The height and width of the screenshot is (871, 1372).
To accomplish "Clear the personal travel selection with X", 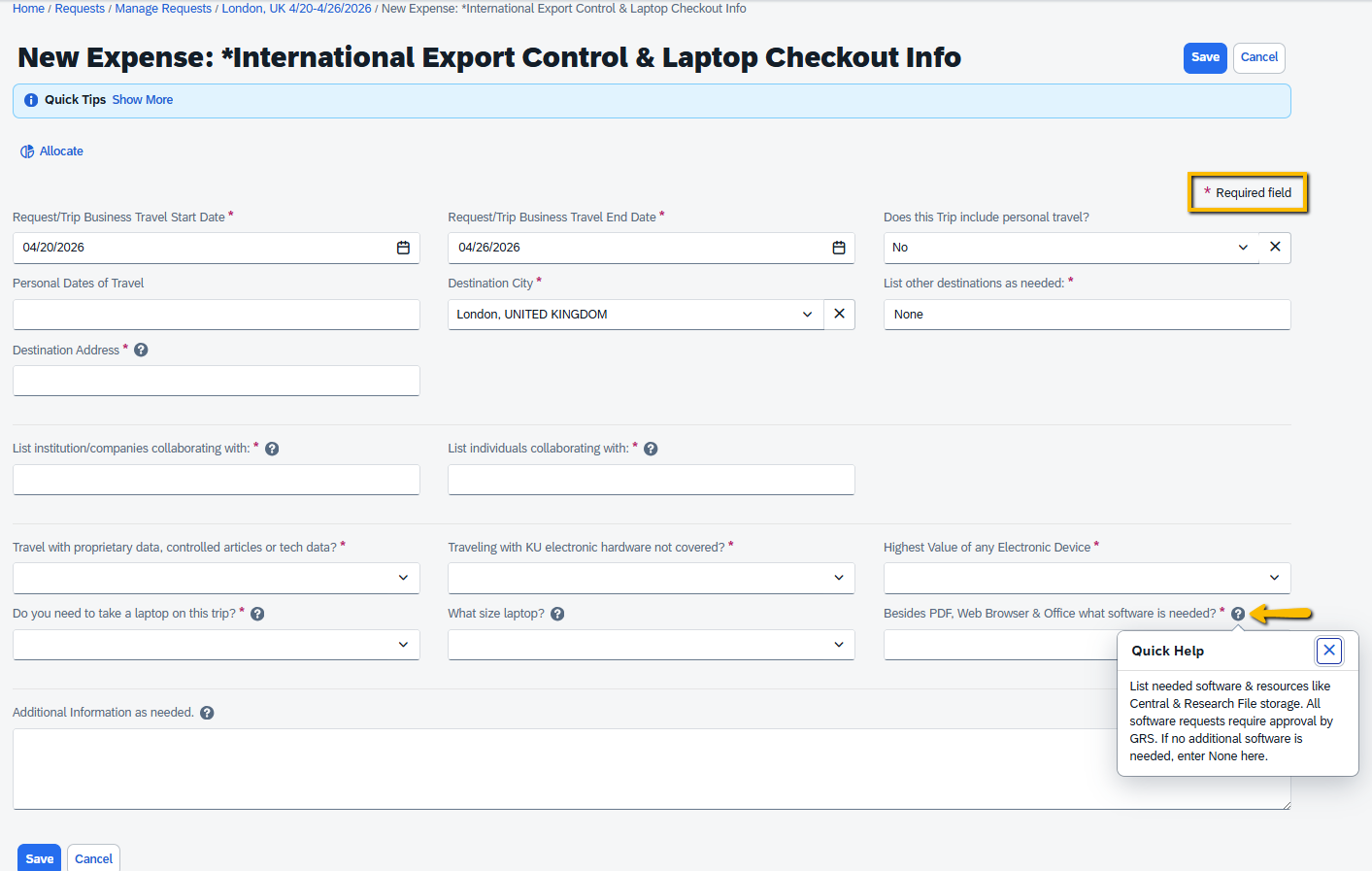I will pos(1275,248).
